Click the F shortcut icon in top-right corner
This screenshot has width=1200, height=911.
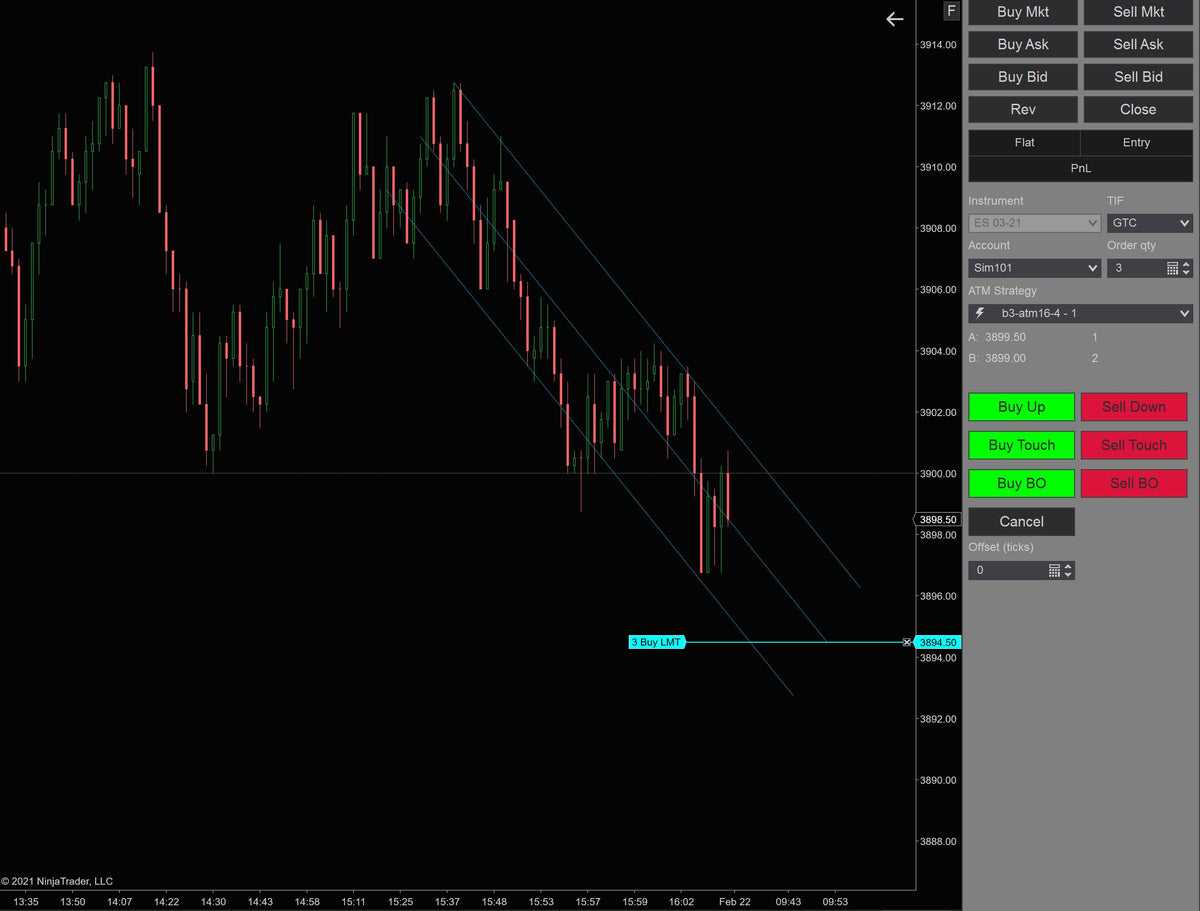[x=950, y=11]
